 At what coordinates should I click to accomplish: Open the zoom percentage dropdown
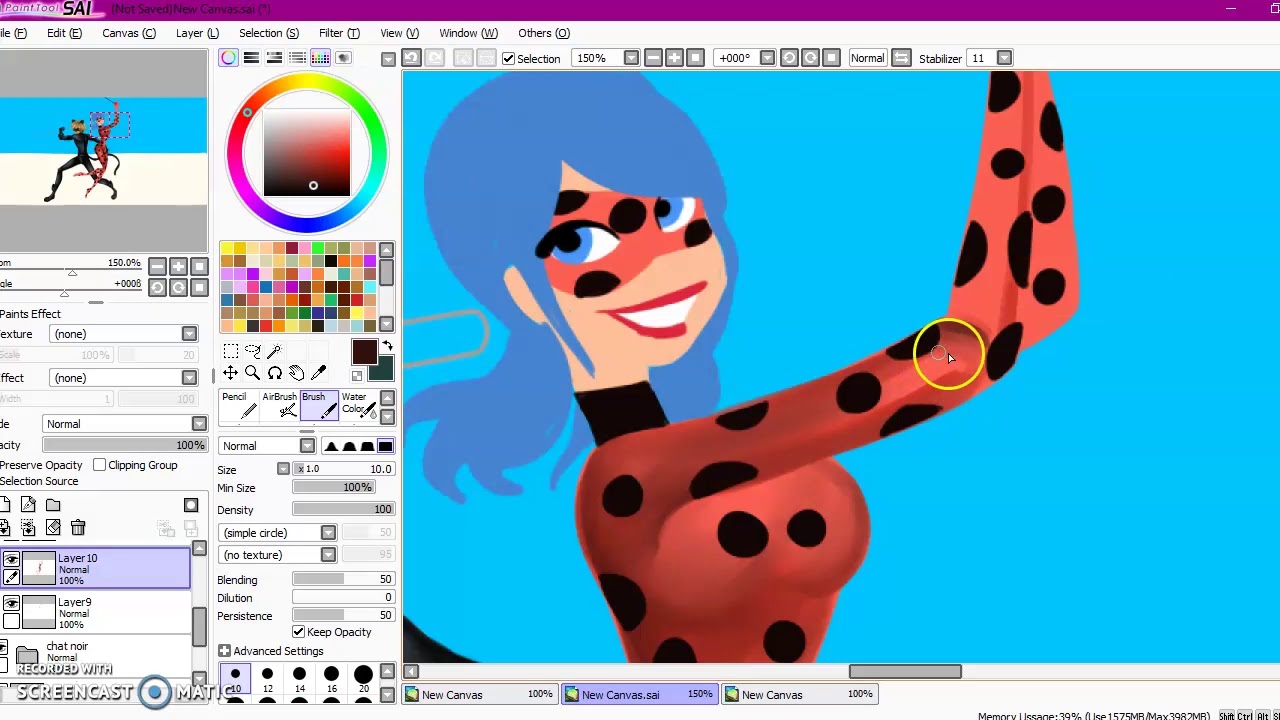(631, 58)
